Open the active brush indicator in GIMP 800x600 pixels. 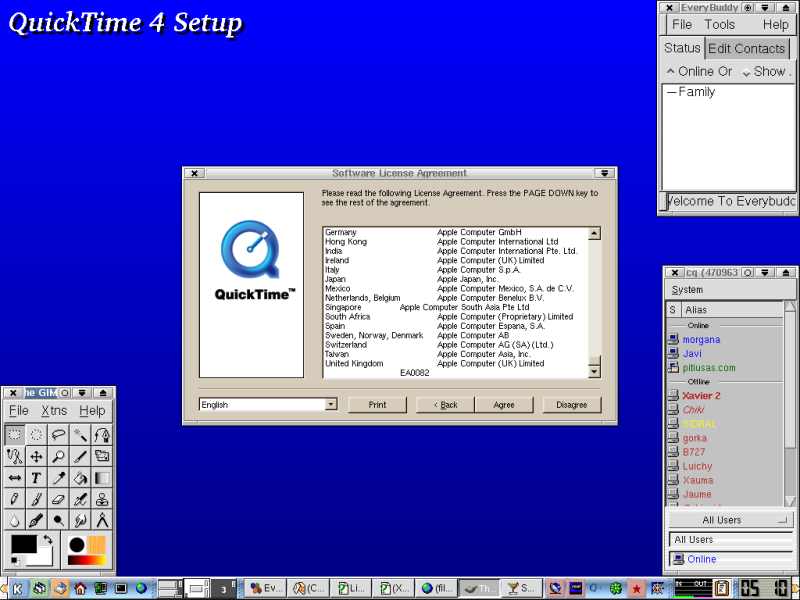pos(77,545)
